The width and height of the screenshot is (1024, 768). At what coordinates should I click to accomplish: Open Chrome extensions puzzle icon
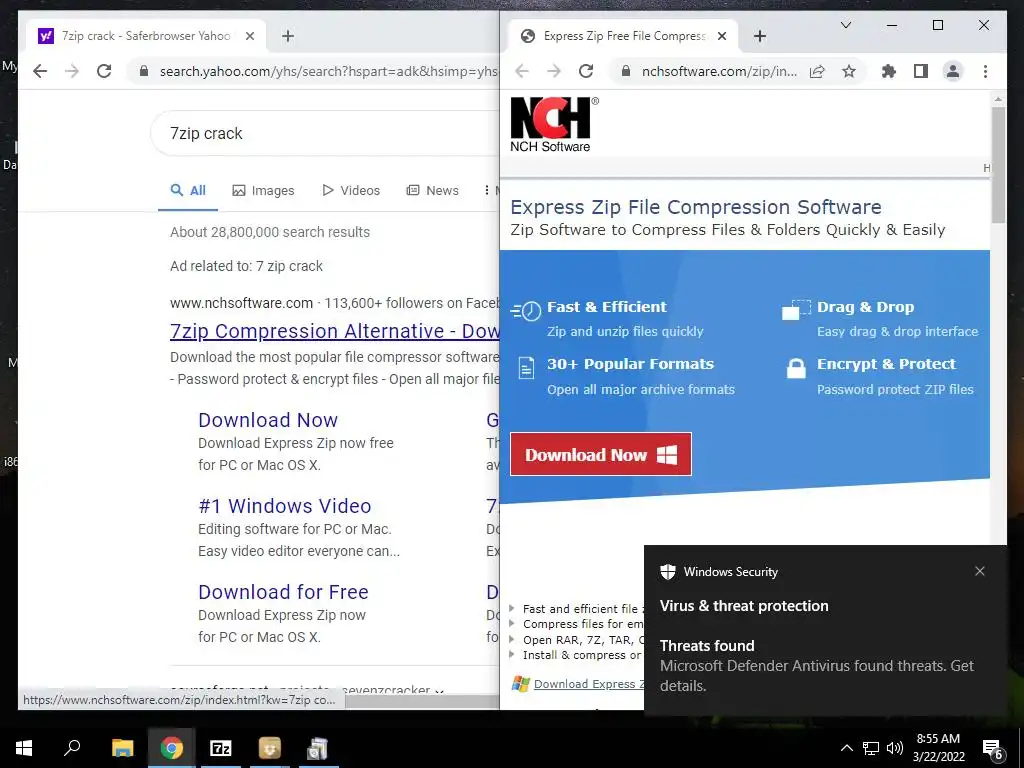click(x=889, y=71)
